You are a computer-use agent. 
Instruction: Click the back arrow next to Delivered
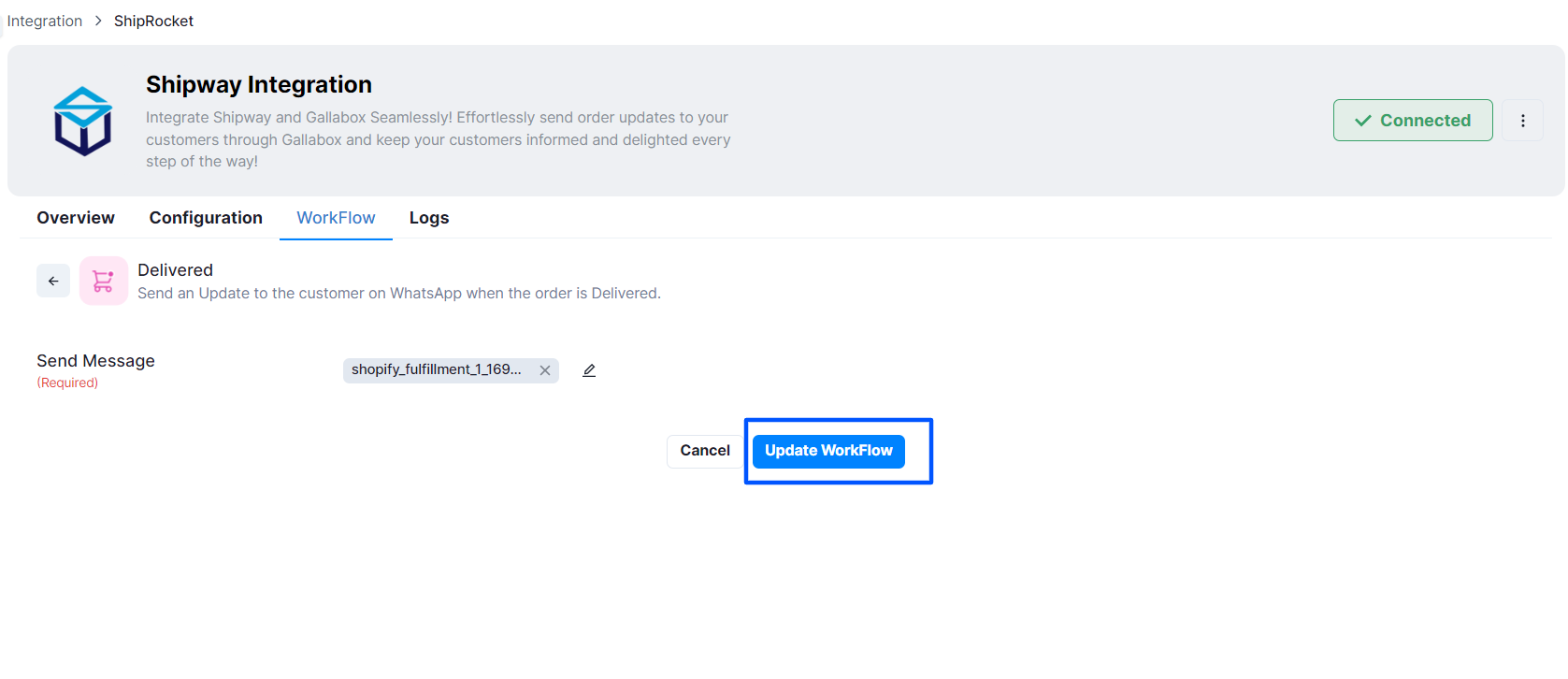(x=53, y=281)
